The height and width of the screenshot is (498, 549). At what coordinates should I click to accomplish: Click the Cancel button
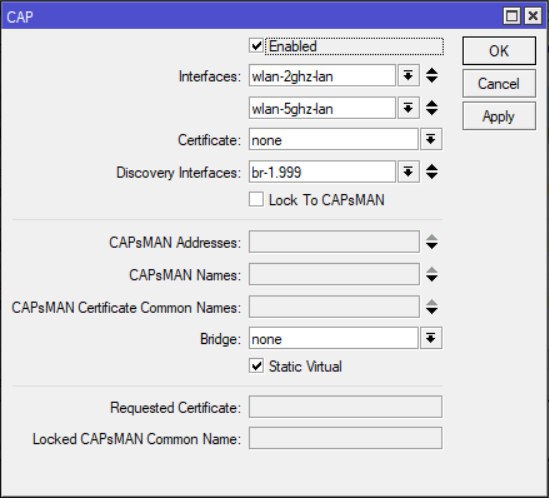click(499, 83)
